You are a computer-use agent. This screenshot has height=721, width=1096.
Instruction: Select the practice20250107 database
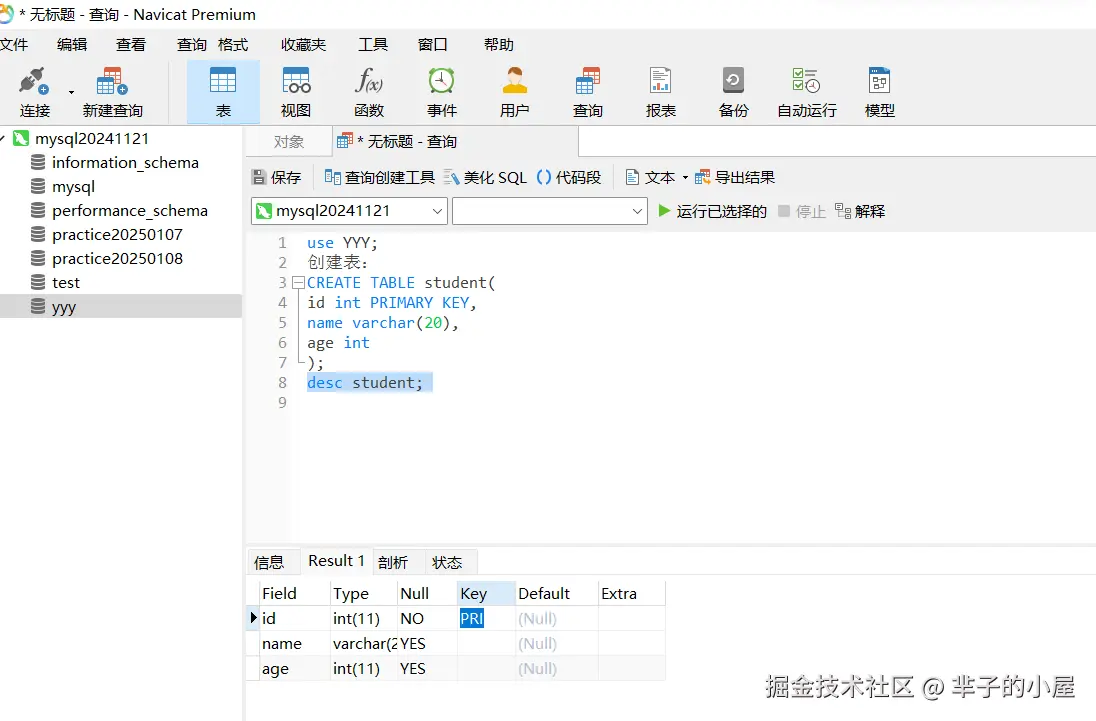[117, 235]
